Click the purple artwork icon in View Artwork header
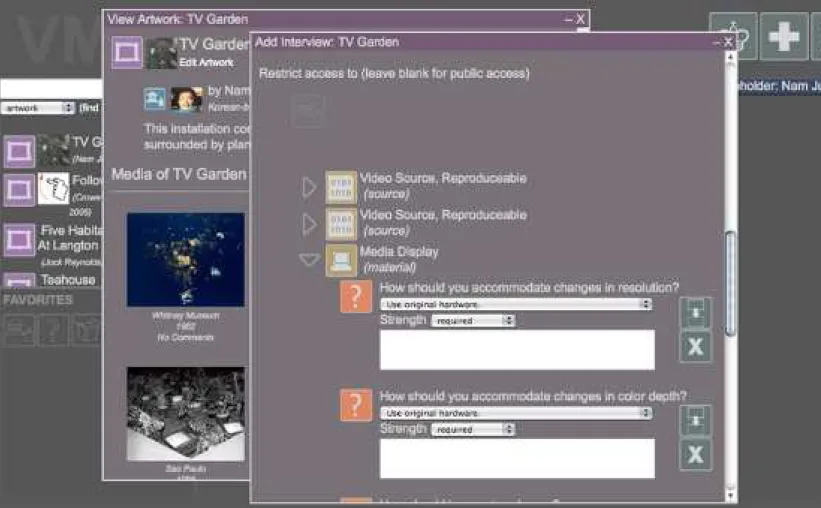 (x=127, y=52)
